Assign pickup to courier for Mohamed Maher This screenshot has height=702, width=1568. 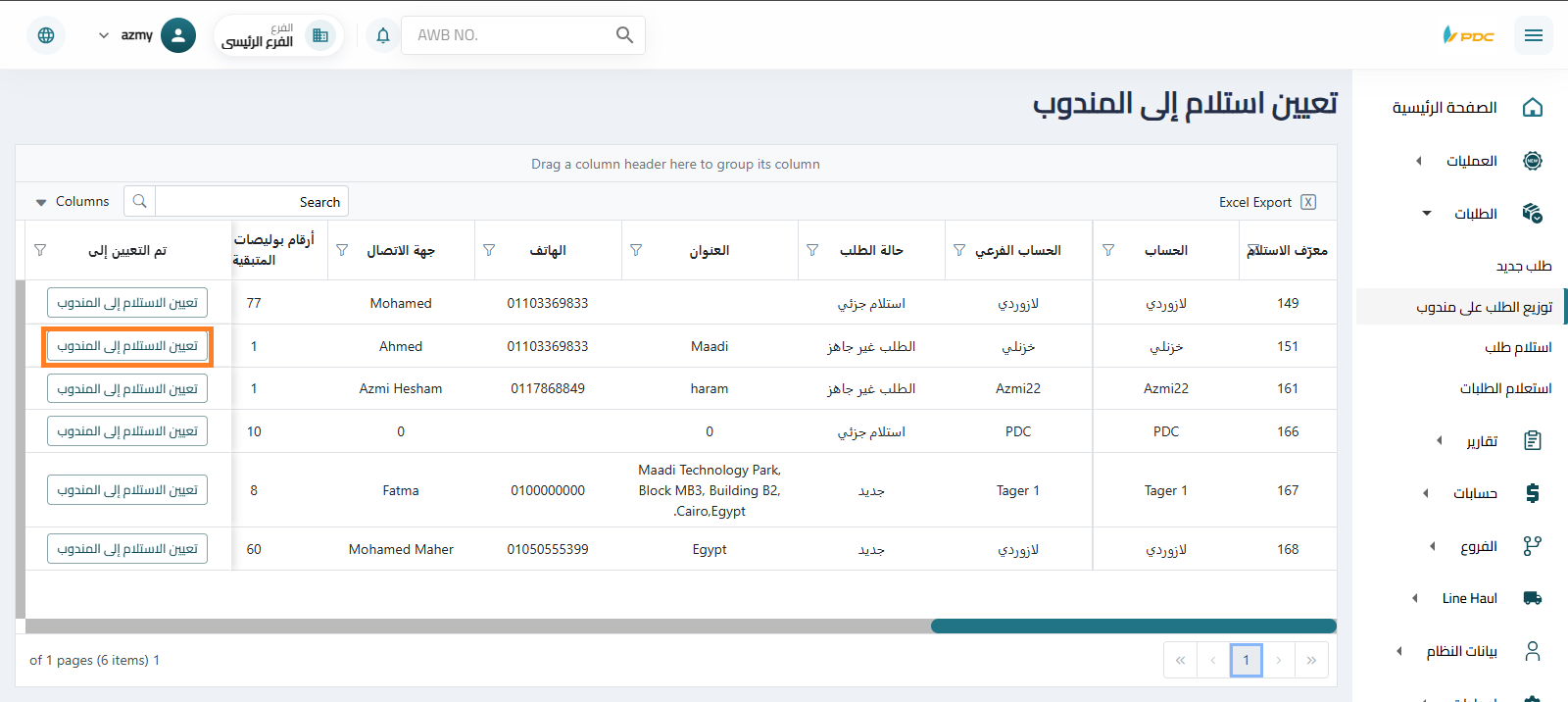tap(127, 549)
